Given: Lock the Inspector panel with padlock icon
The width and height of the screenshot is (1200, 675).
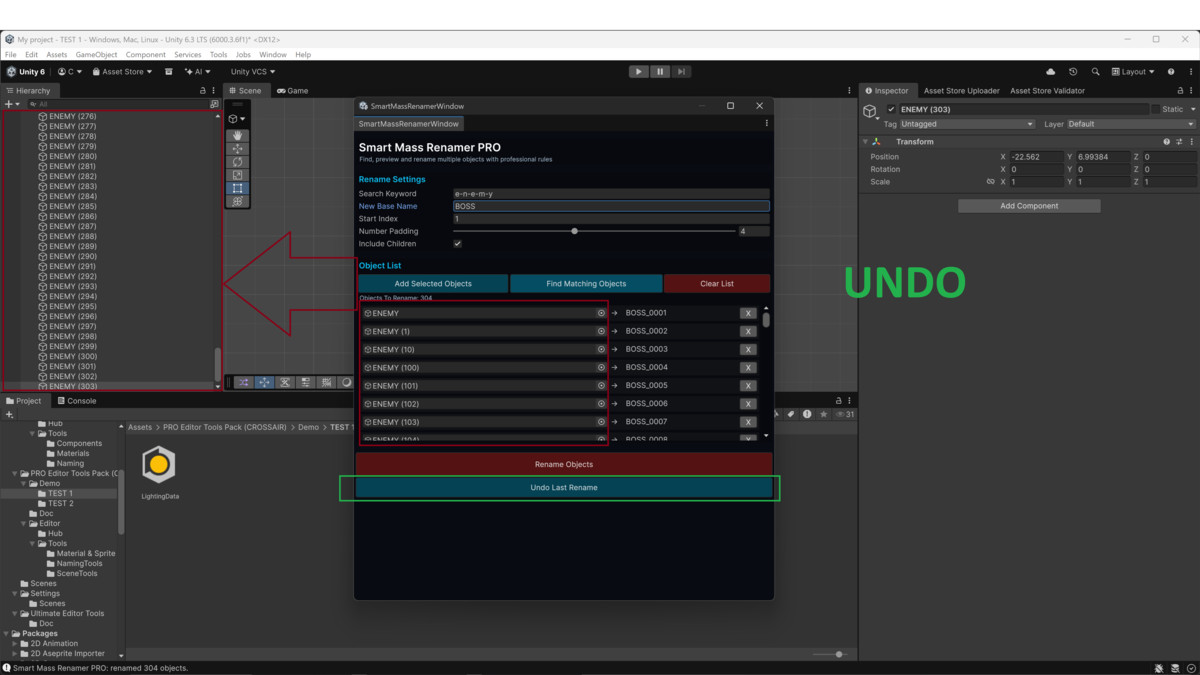Looking at the screenshot, I should point(1179,91).
